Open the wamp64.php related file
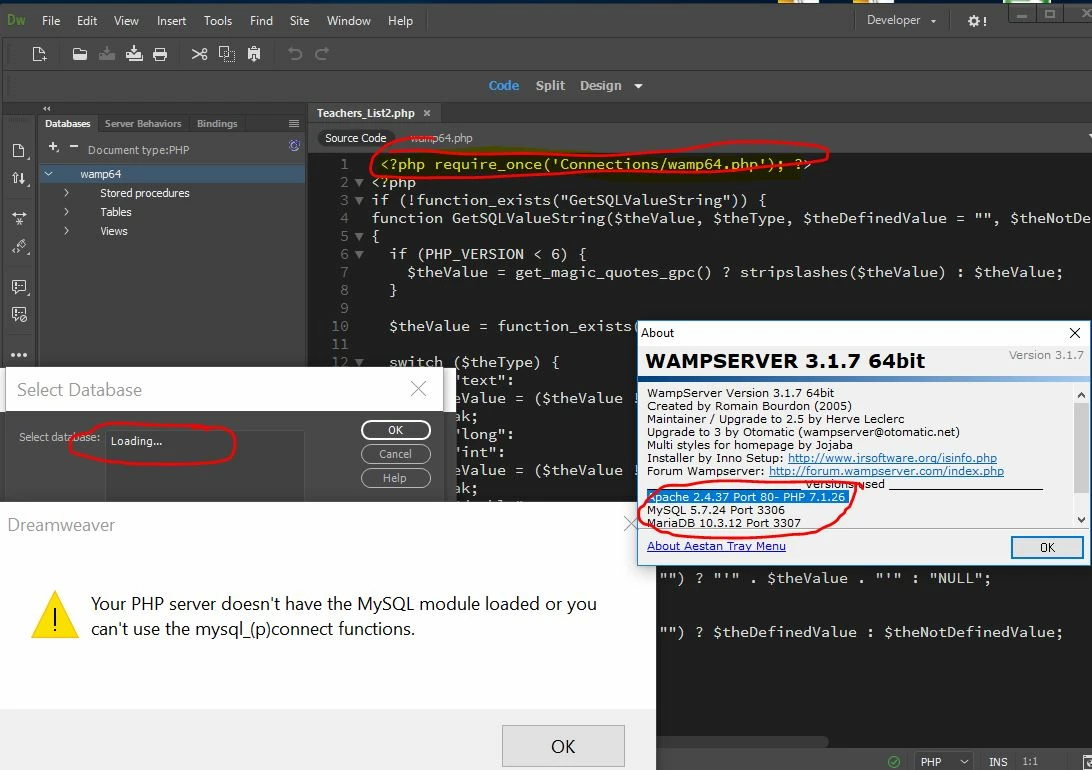The width and height of the screenshot is (1092, 770). tap(441, 138)
